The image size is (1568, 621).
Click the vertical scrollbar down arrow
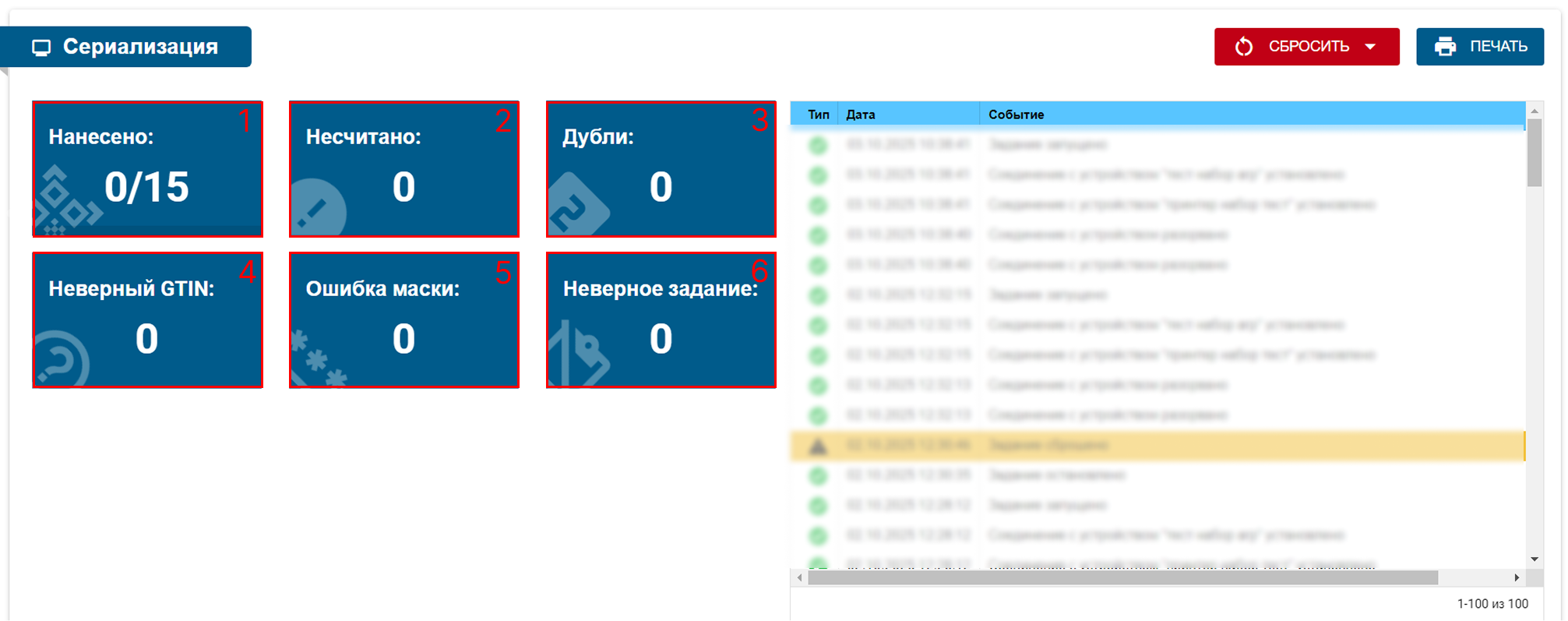(1535, 559)
